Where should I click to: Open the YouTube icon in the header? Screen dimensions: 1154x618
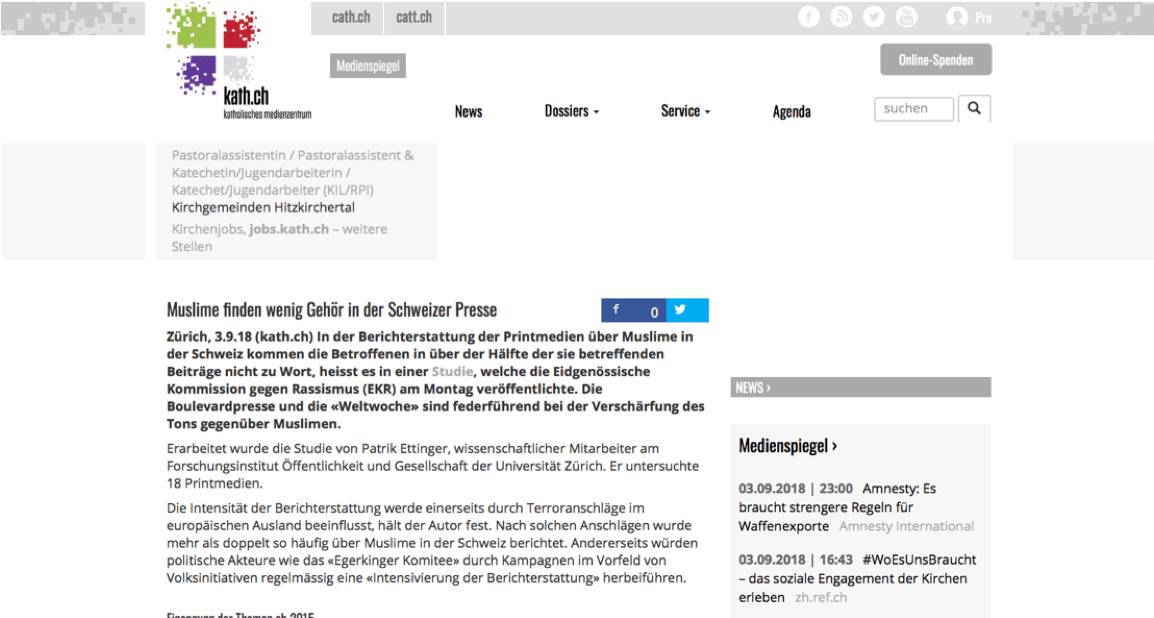[906, 17]
